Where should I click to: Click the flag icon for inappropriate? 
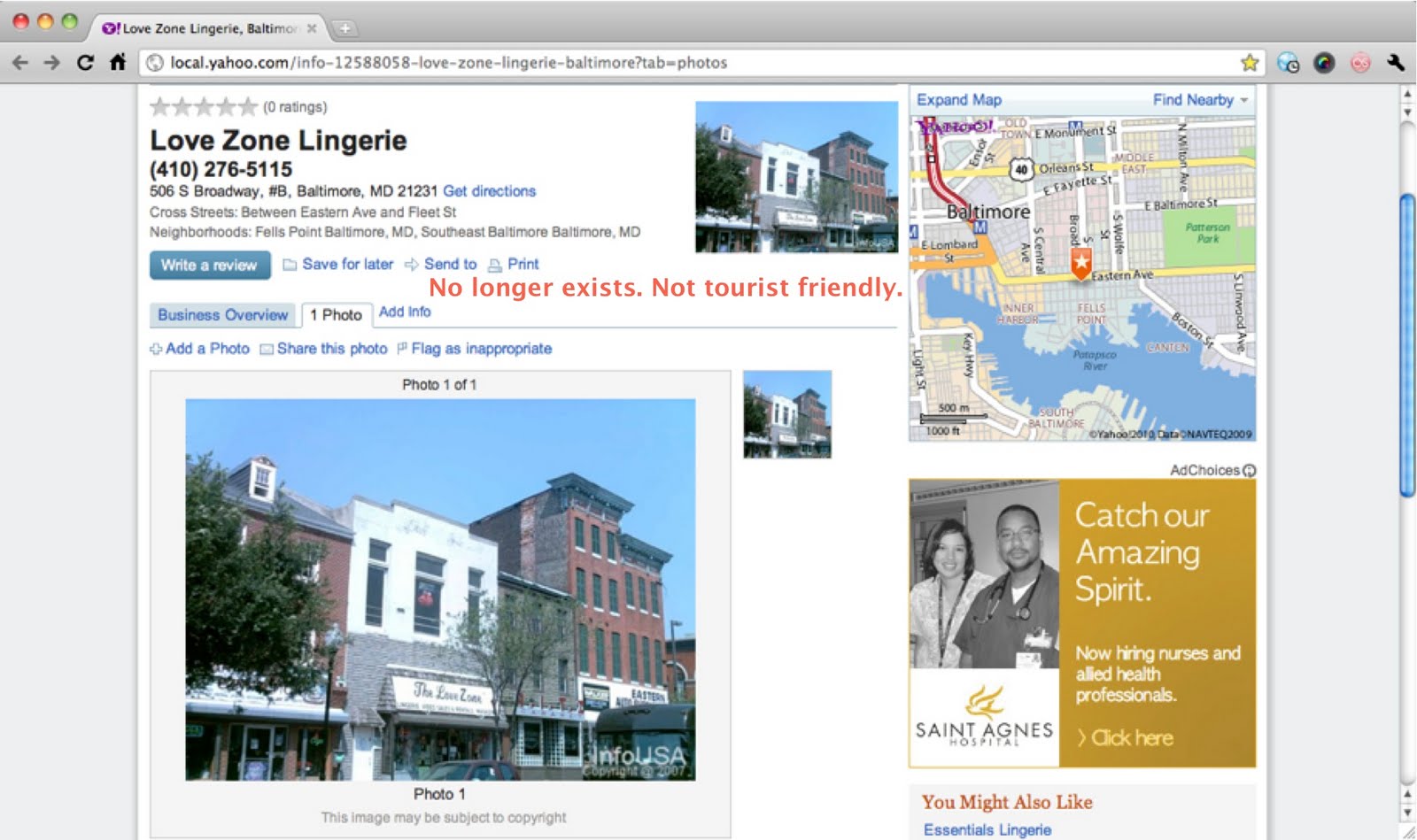[x=402, y=349]
